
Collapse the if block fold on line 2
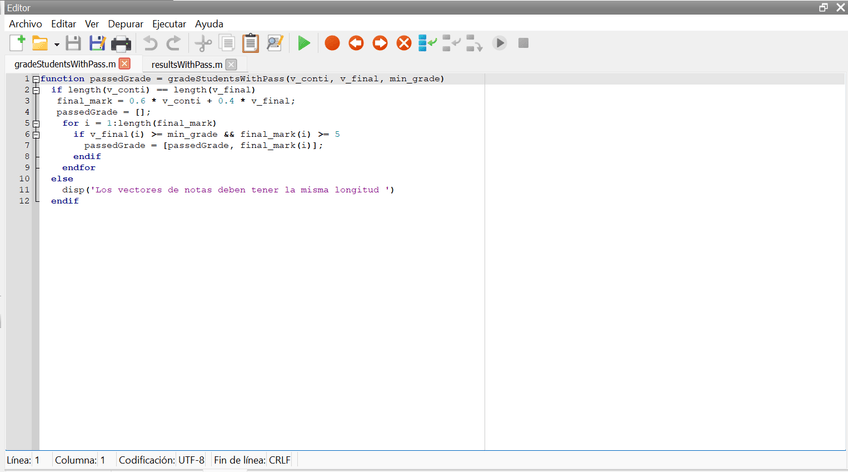[36, 90]
